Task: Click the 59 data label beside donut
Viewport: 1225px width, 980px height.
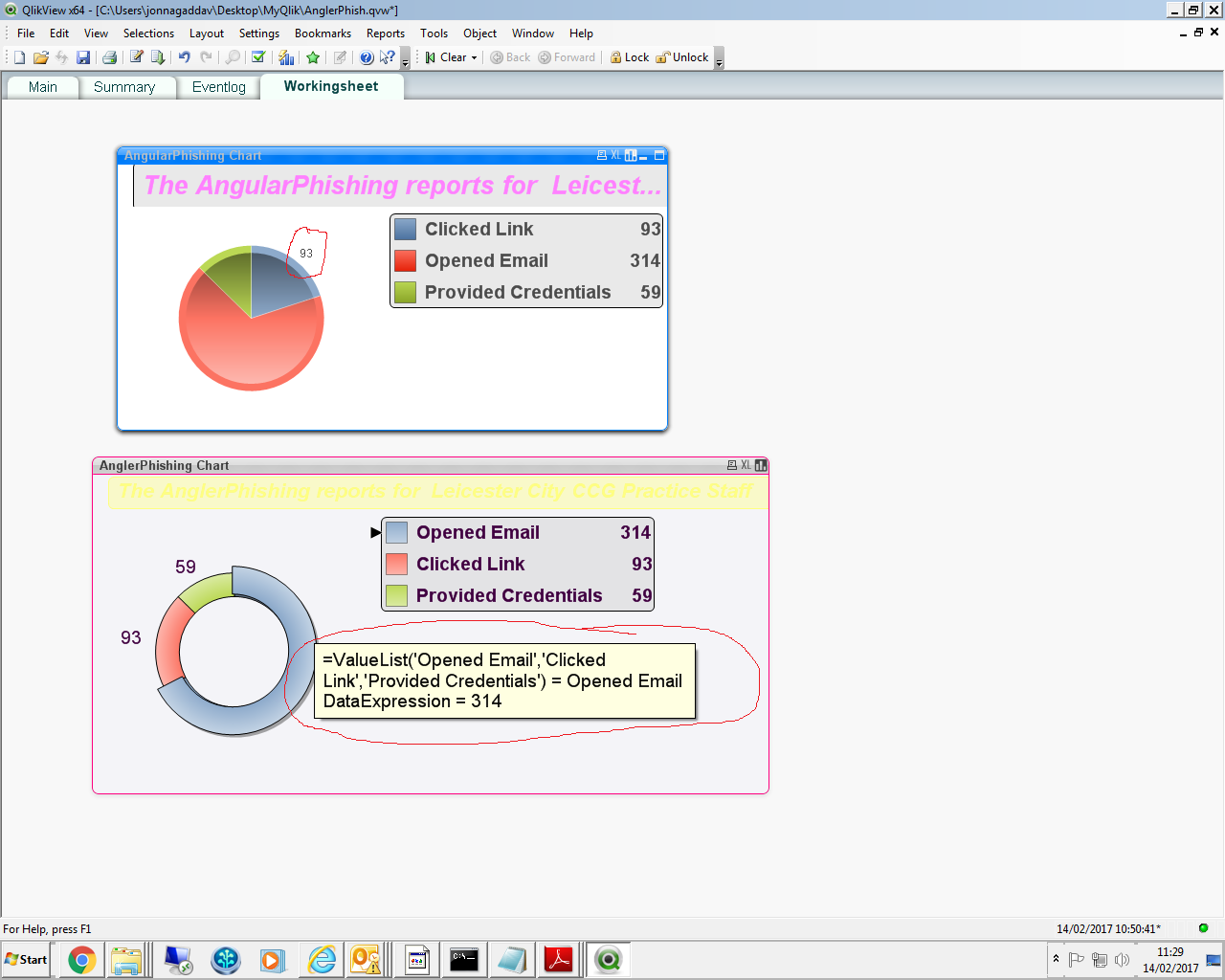Action: 186,567
